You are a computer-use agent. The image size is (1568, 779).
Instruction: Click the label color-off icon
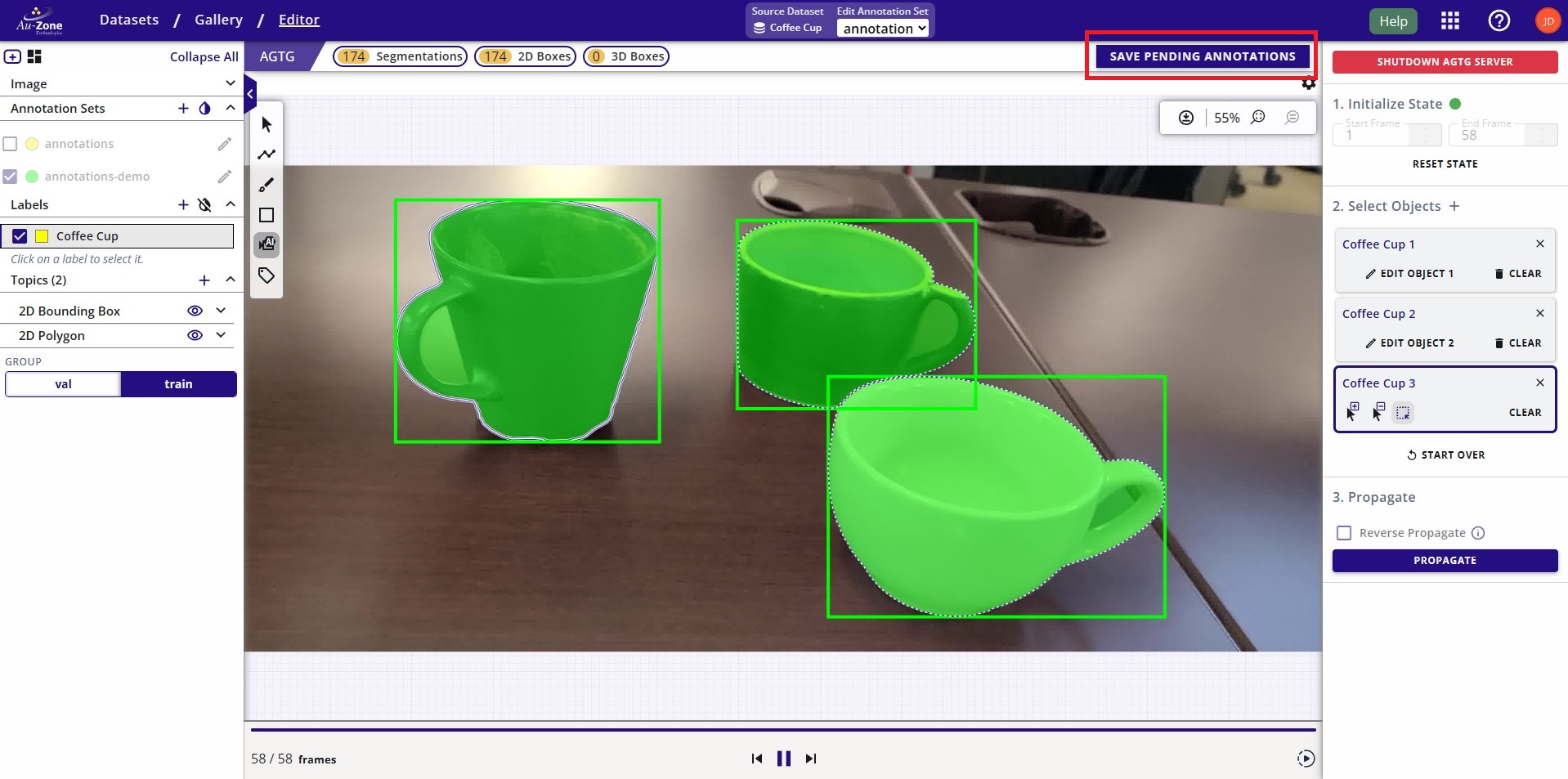click(x=205, y=205)
